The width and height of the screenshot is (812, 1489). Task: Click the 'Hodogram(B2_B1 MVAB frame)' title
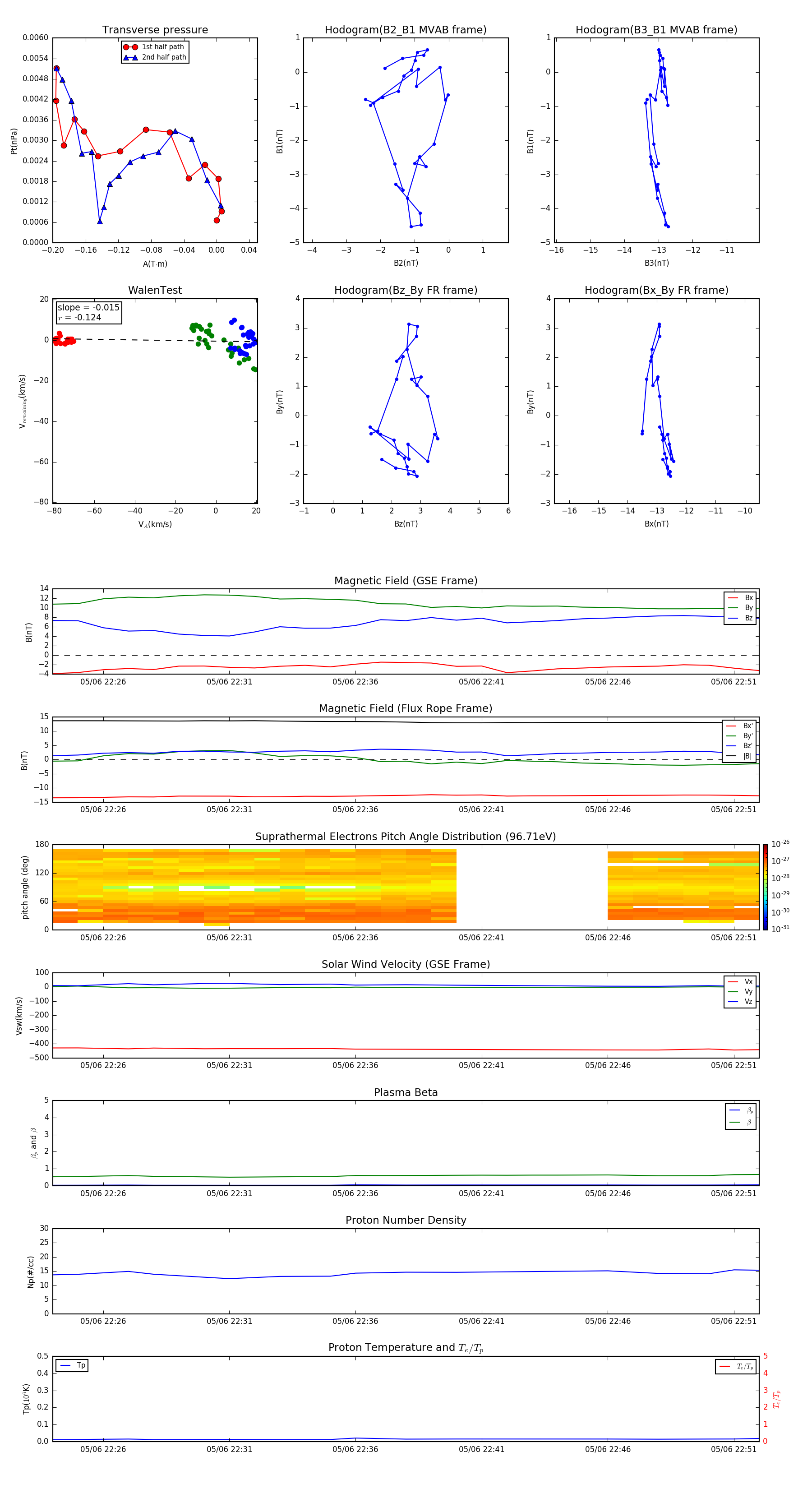click(406, 29)
